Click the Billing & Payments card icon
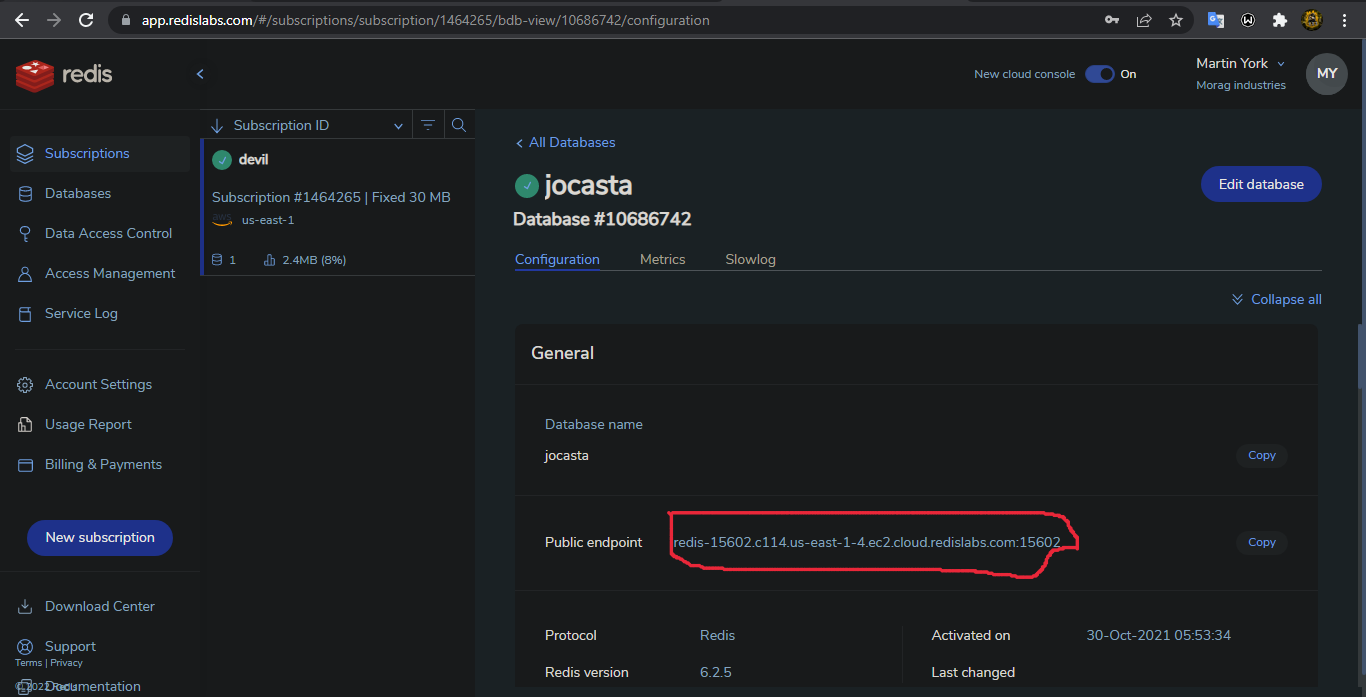Image resolution: width=1366 pixels, height=697 pixels. pyautogui.click(x=25, y=464)
